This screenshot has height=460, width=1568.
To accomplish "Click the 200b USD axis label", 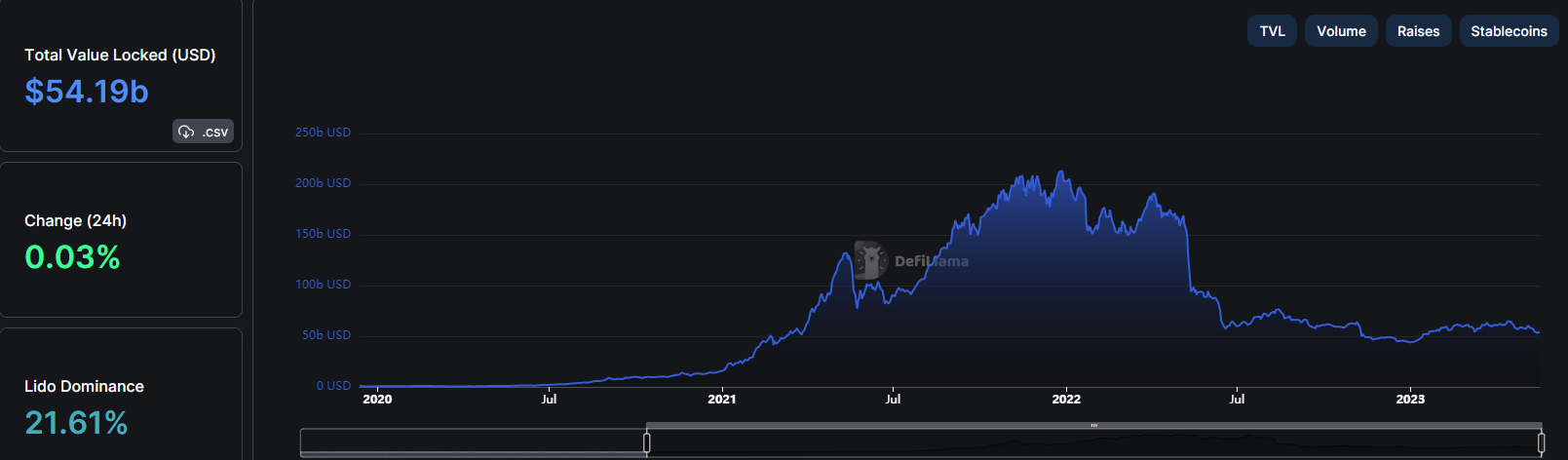I will [323, 183].
